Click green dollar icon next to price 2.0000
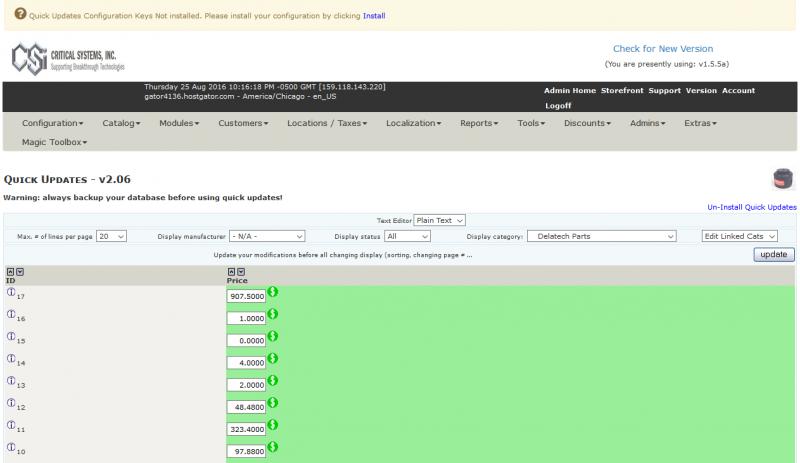Screen dimensions: 800x463 (273, 380)
